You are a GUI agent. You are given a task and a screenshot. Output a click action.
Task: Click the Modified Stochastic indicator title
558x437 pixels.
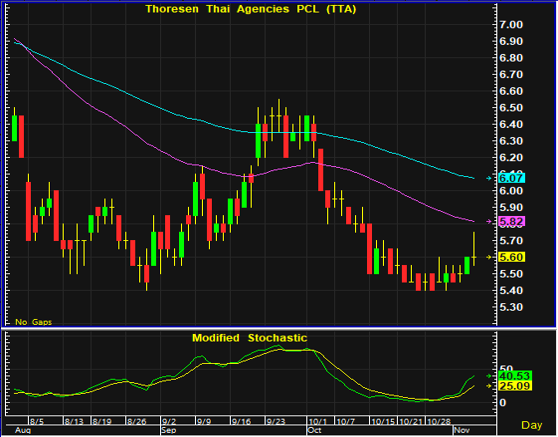(249, 338)
